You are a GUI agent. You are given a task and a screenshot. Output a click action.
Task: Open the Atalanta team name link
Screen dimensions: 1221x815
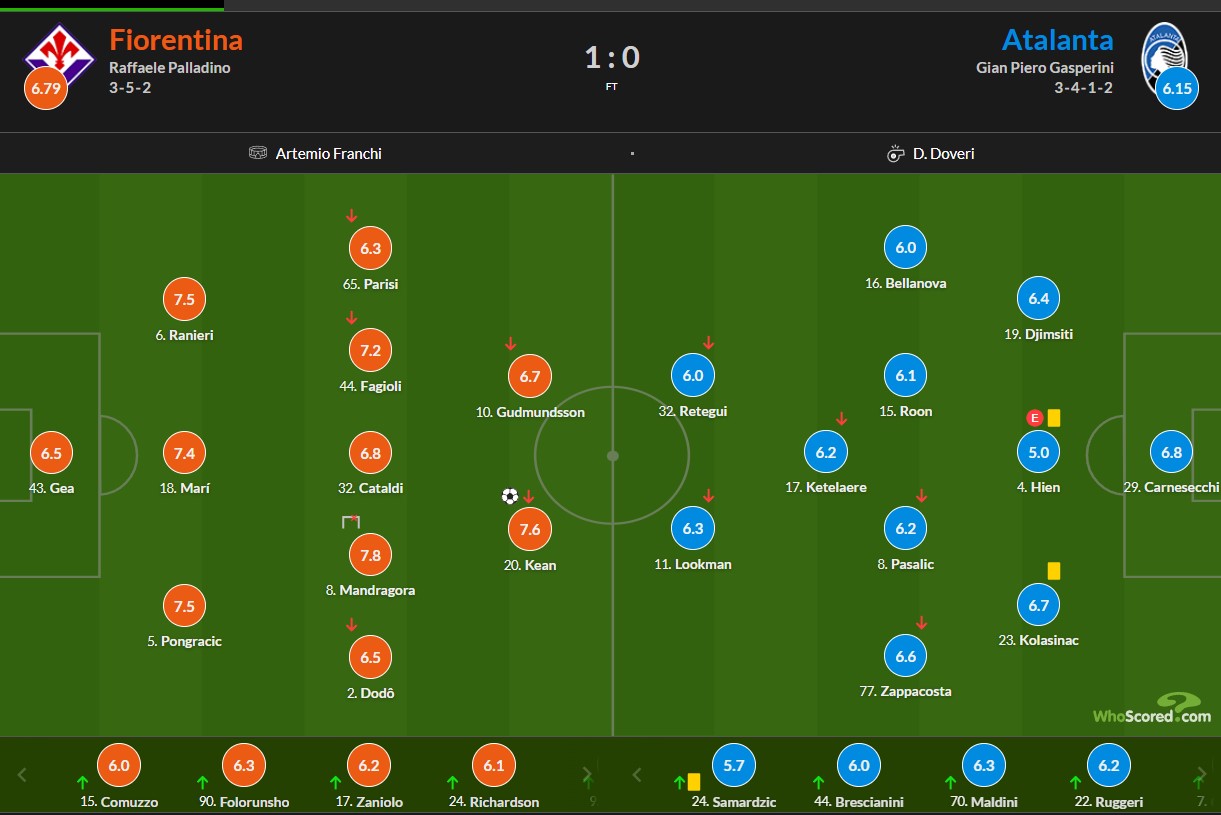coord(1057,40)
